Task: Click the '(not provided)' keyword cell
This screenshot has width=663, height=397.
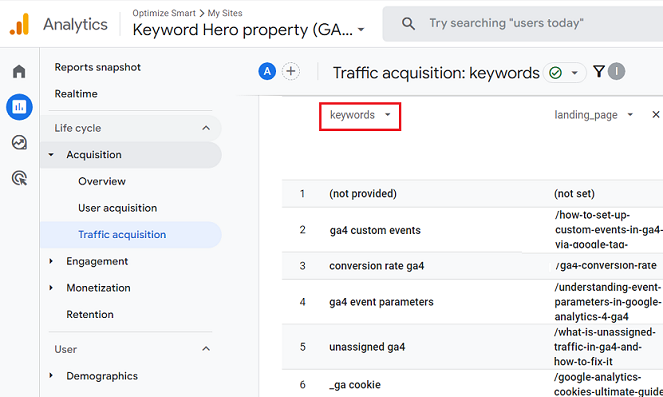Action: tap(363, 194)
